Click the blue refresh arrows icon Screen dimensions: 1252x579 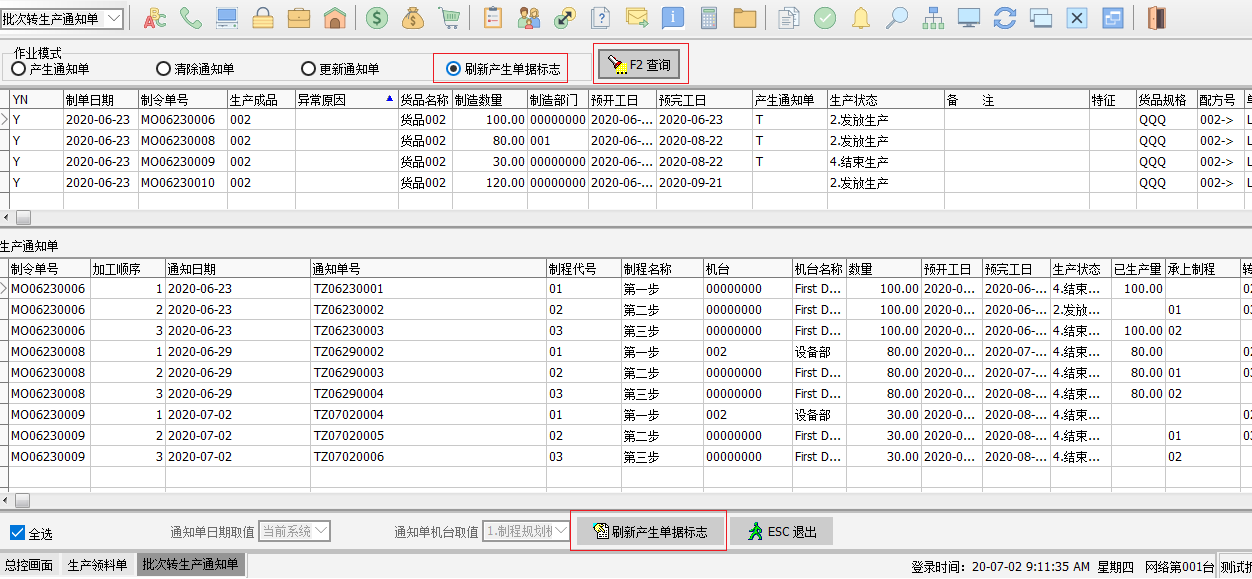(x=1005, y=18)
